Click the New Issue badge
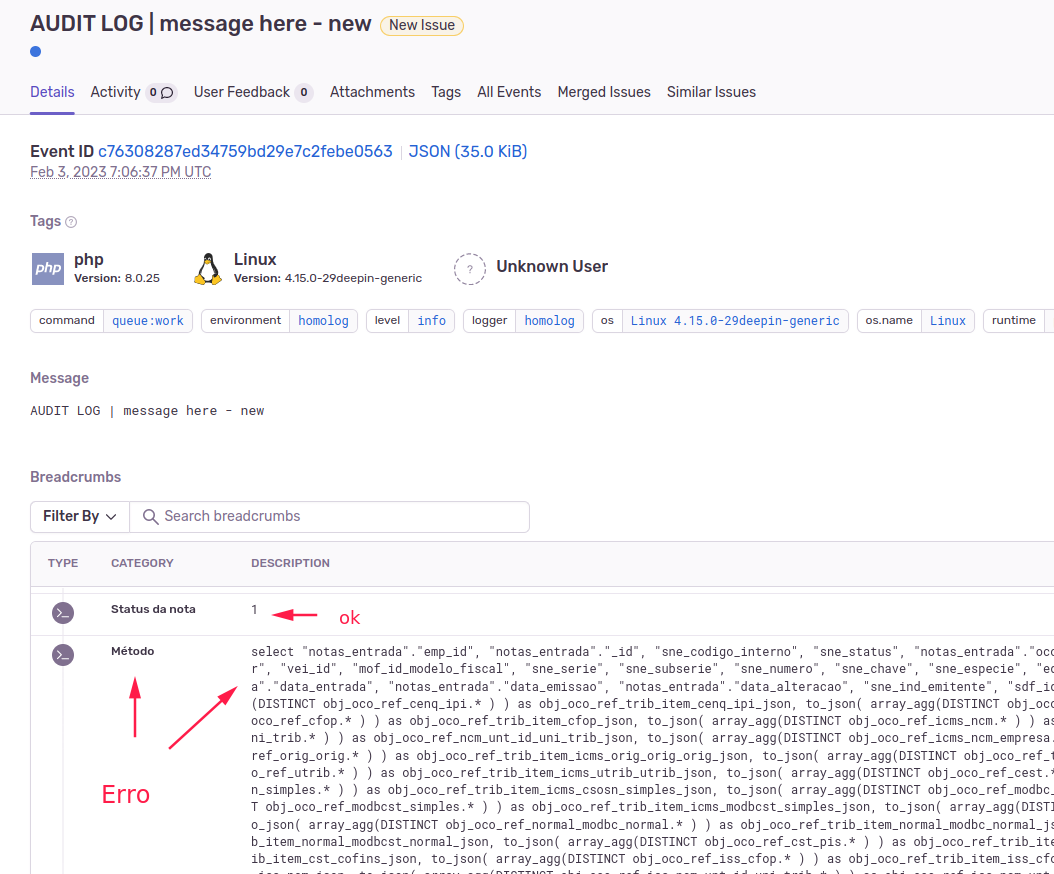Screen dimensions: 1054x874 click(x=422, y=26)
